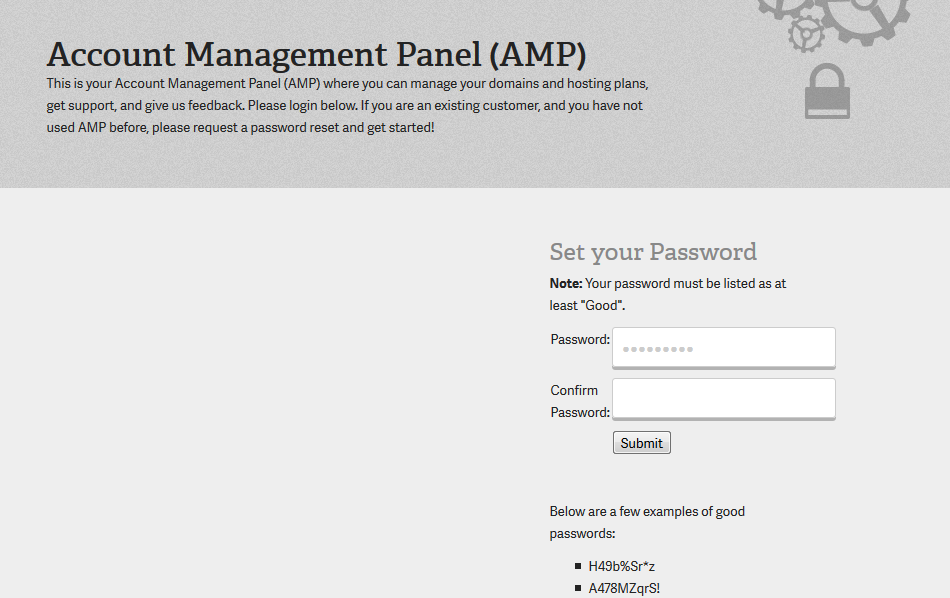Select the example password H49b%Sr*z
The height and width of the screenshot is (598, 950).
coord(622,566)
